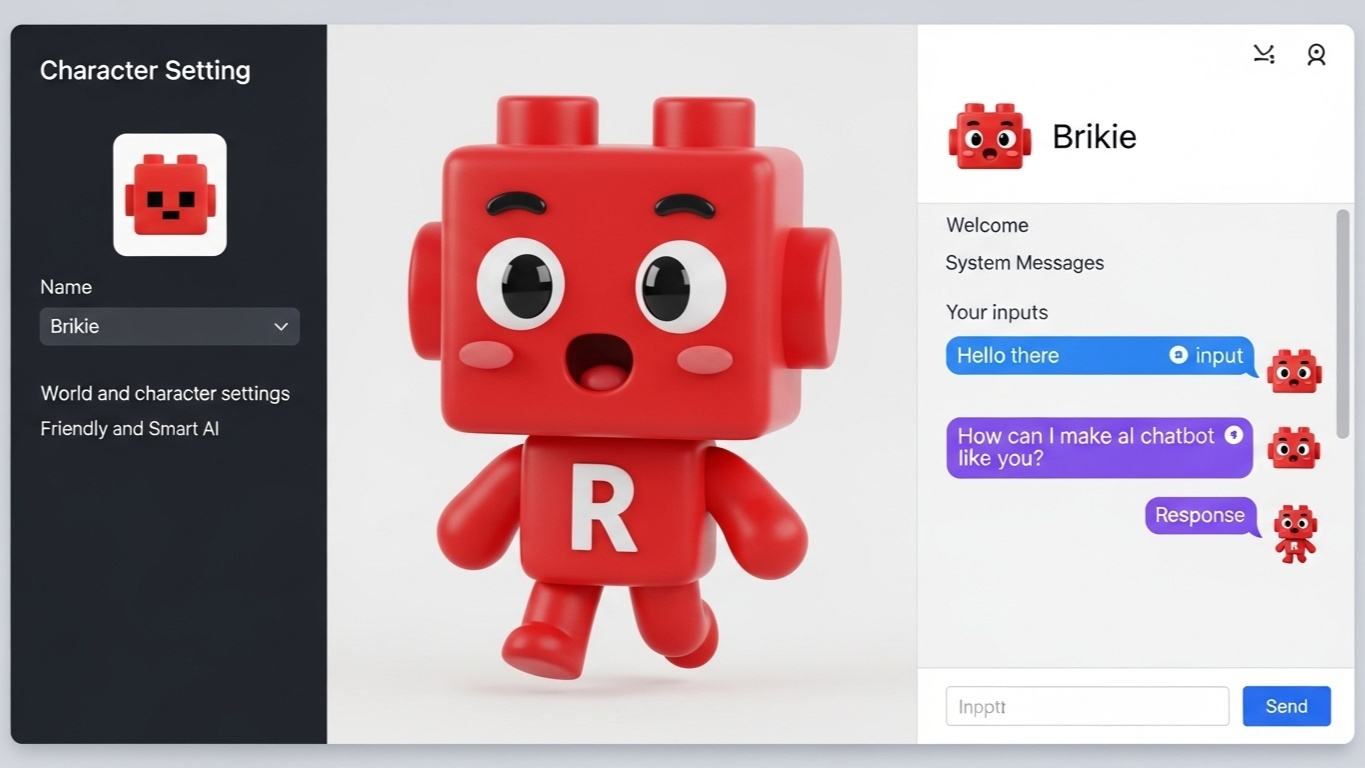Click the 'Friendly and Smart AI' text
The width and height of the screenshot is (1365, 768).
coord(129,429)
